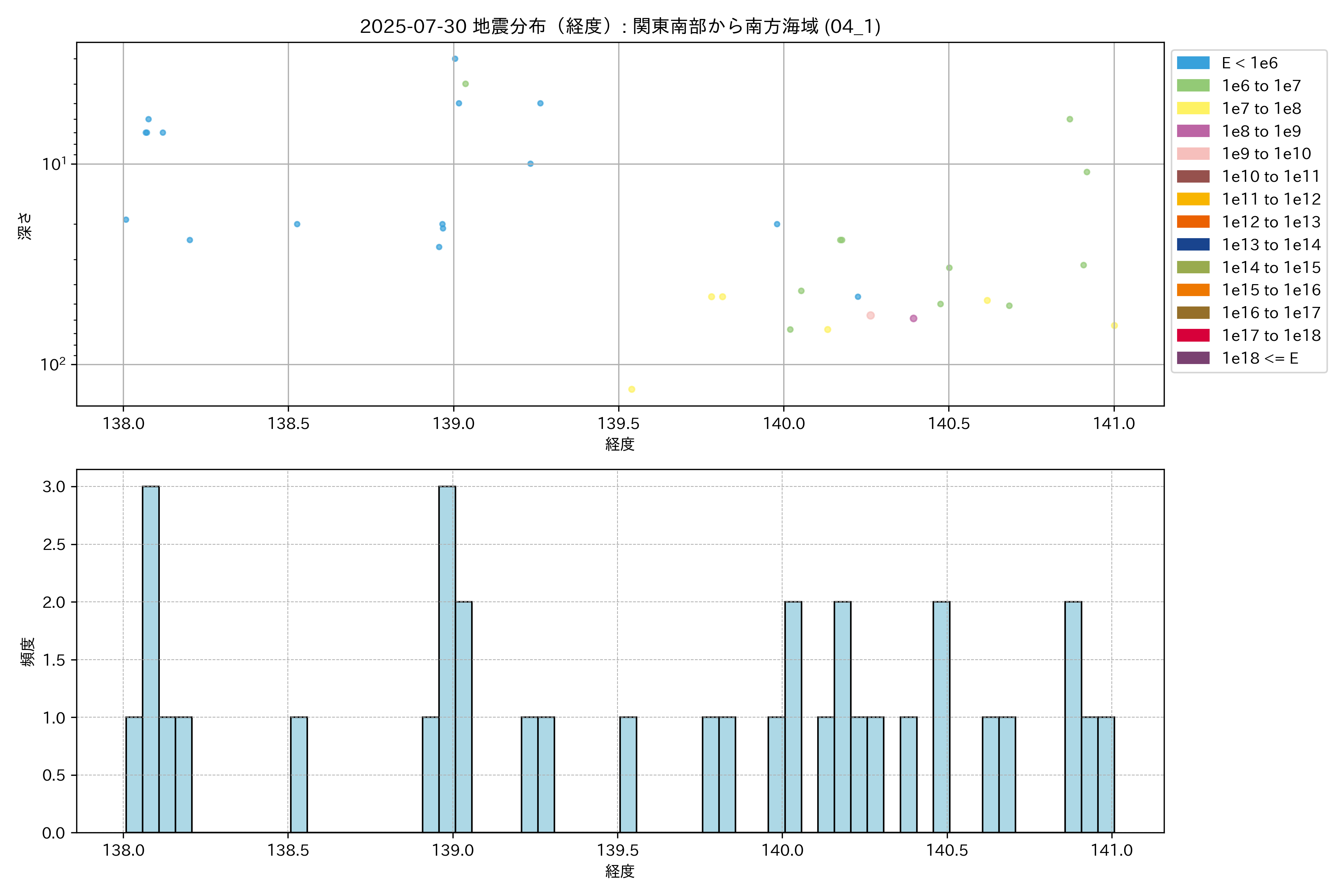Click the navy '1e13 to 1e14' legend swatch
Image resolution: width=1344 pixels, height=896 pixels.
(1192, 245)
